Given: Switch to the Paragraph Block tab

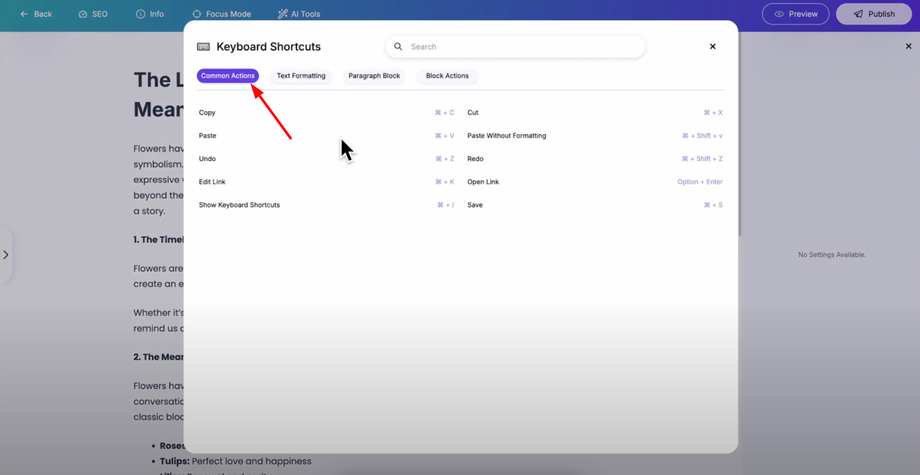Looking at the screenshot, I should pyautogui.click(x=374, y=76).
